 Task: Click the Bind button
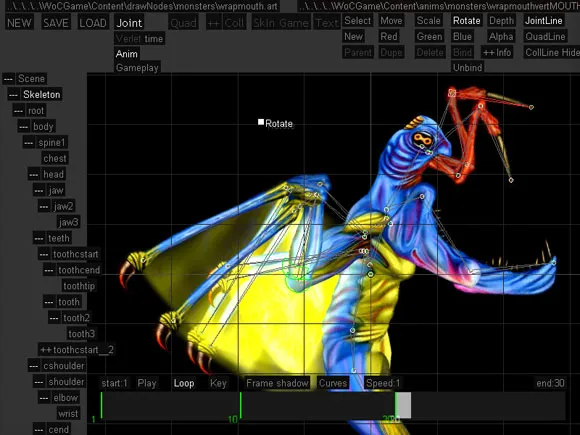coord(462,53)
